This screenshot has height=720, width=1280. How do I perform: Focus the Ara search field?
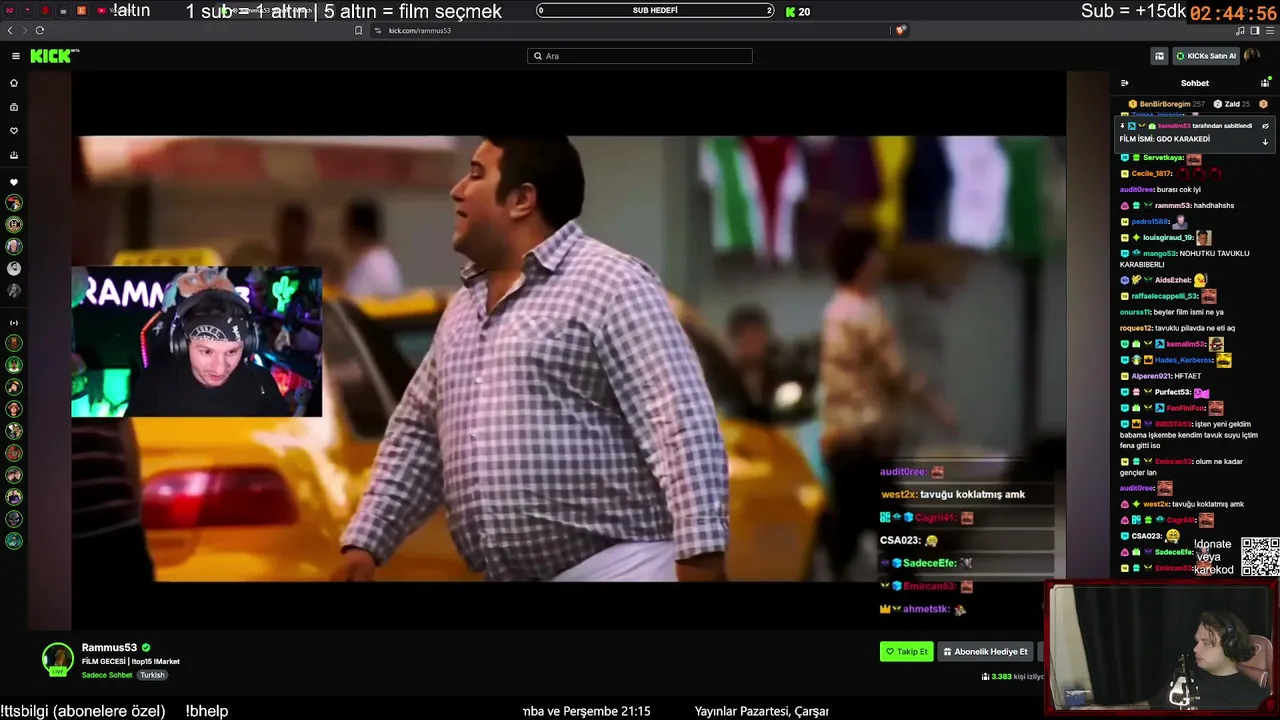coord(640,56)
